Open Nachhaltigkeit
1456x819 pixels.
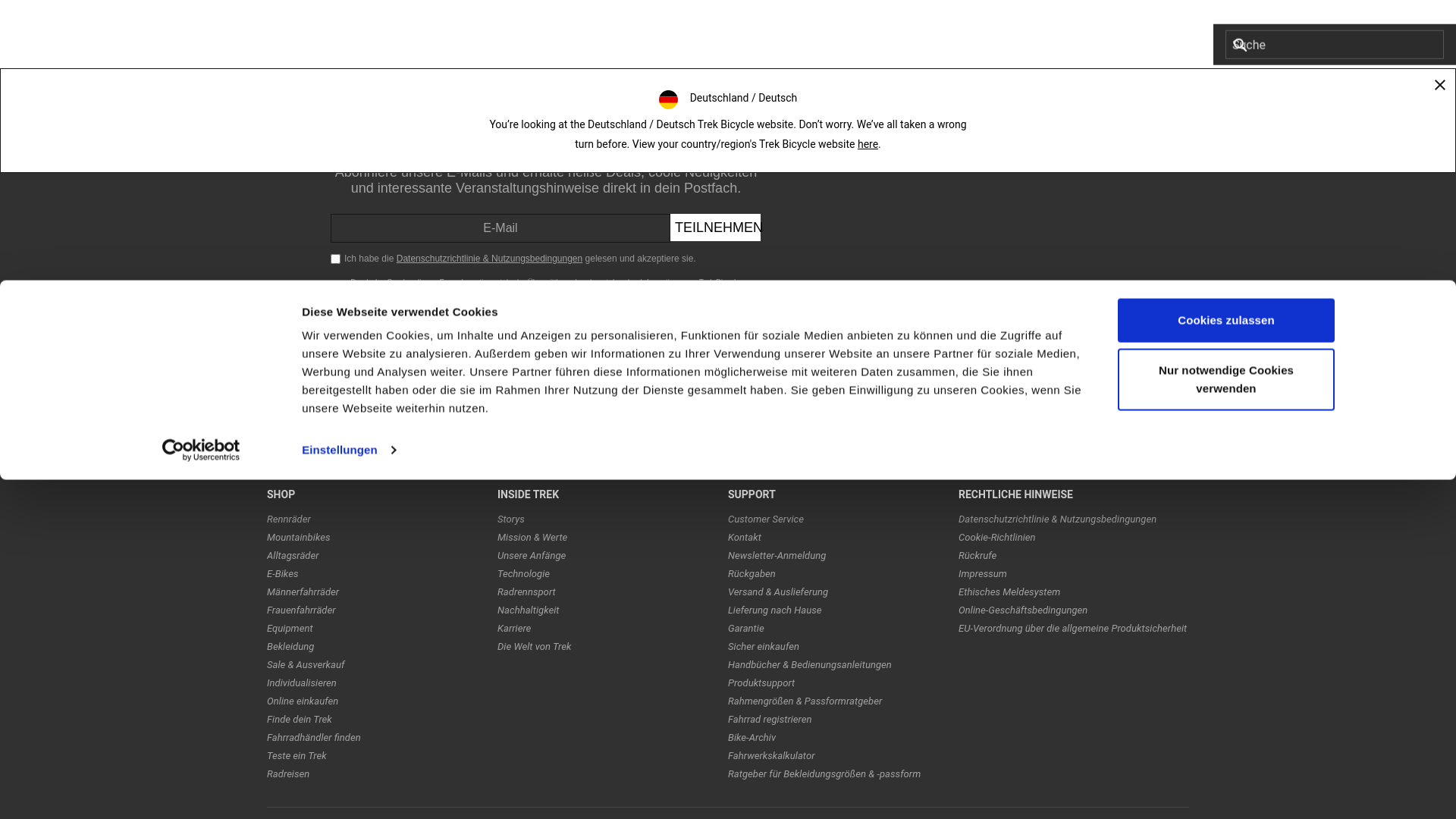pos(528,610)
